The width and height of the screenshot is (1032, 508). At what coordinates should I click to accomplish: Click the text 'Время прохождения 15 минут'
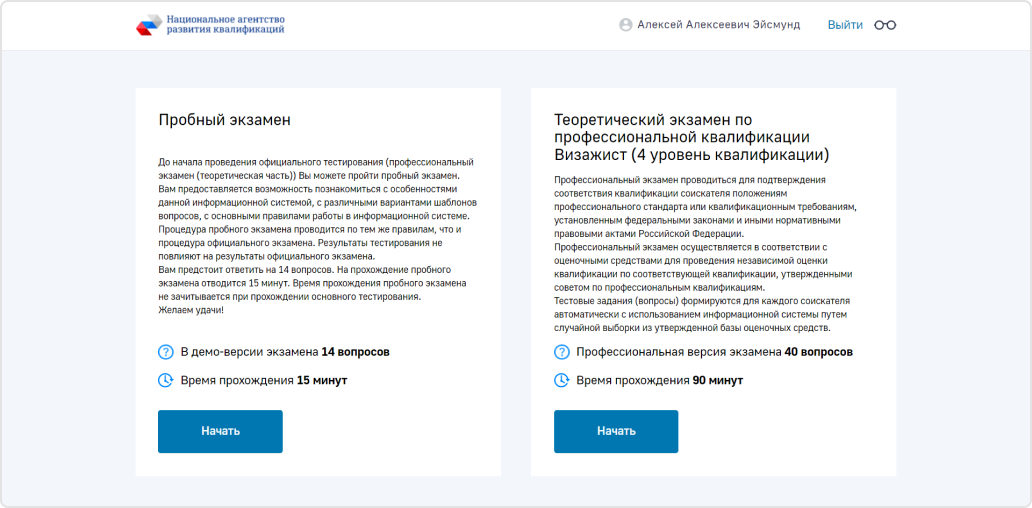[x=264, y=380]
